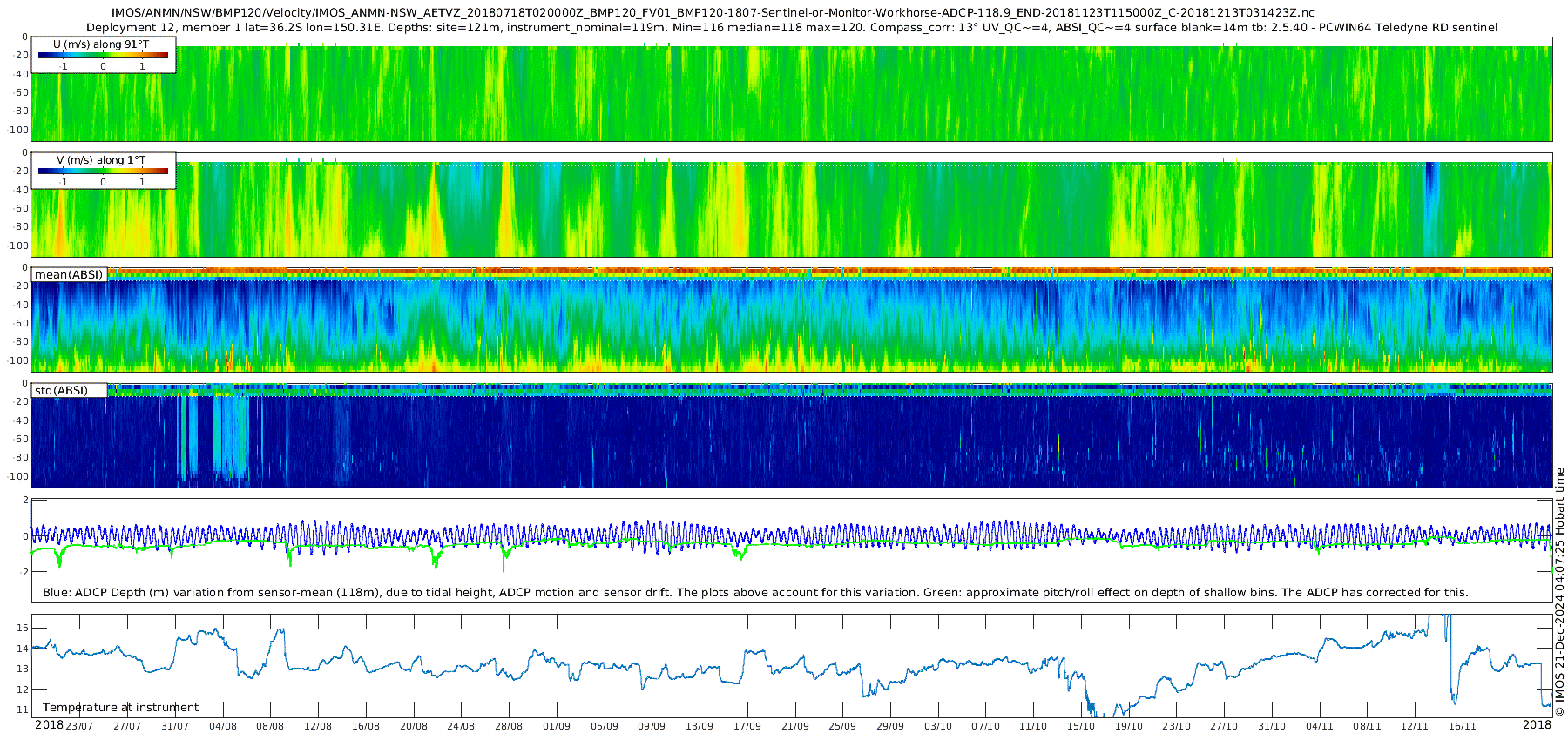Select the std(ABSI) panel label

[61, 391]
